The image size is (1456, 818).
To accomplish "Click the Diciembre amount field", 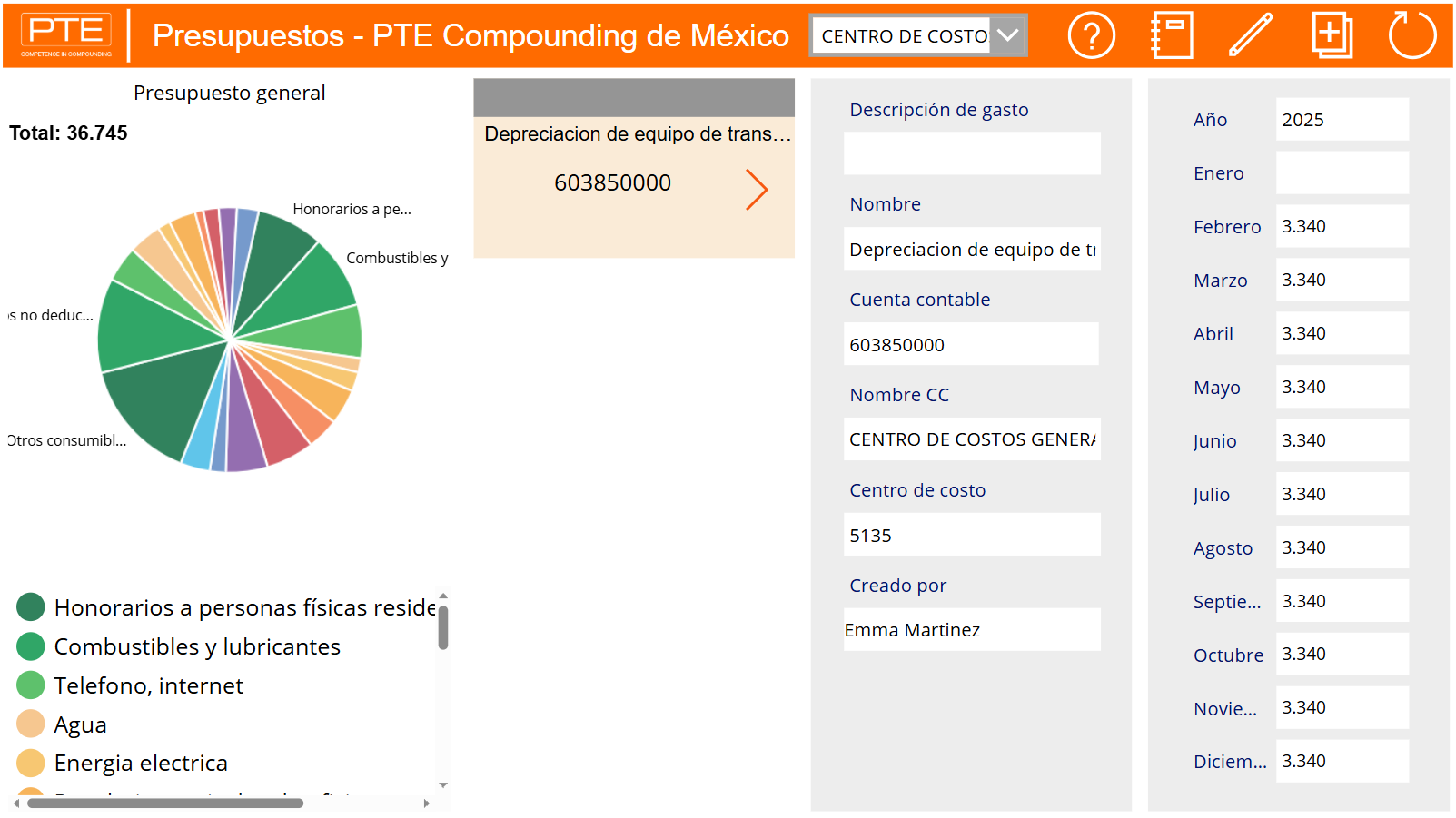I will coord(1342,761).
